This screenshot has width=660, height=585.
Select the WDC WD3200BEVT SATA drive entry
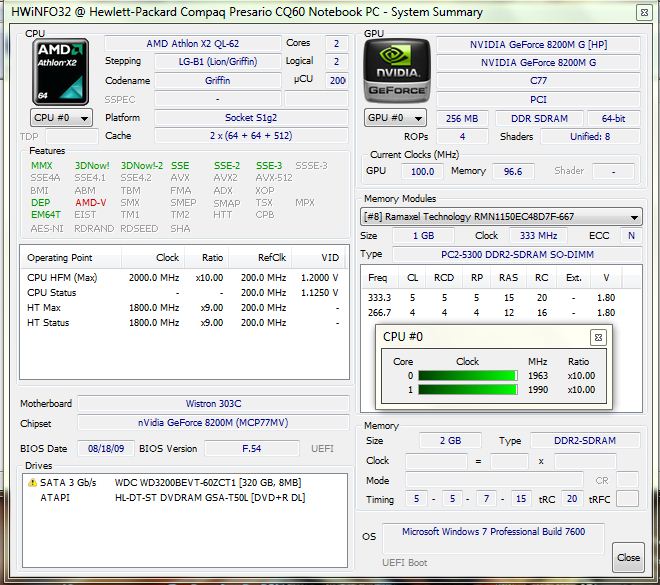tap(185, 482)
